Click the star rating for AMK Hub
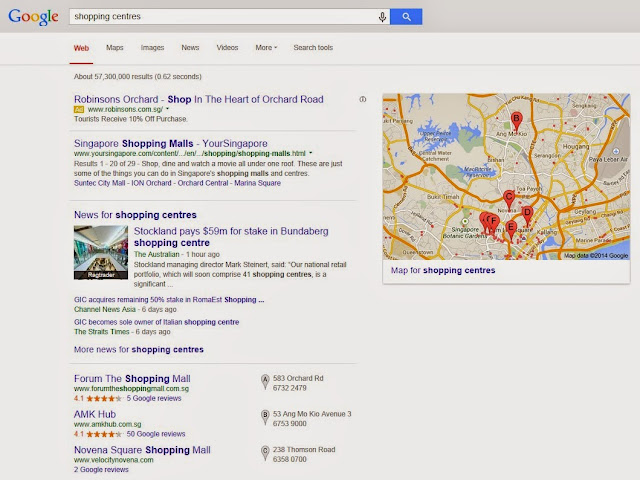Image resolution: width=640 pixels, height=480 pixels. pos(104,434)
